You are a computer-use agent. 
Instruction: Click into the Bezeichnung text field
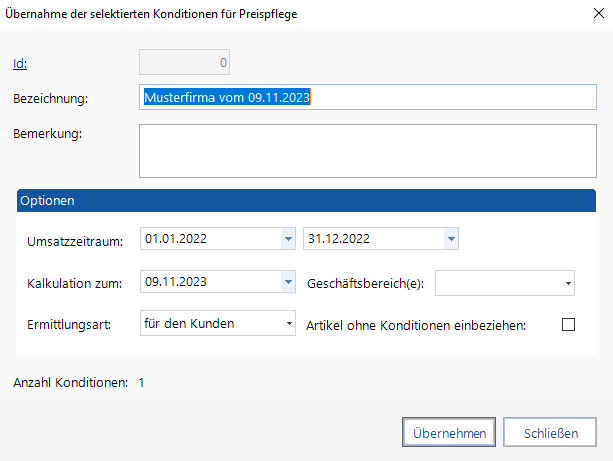pyautogui.click(x=368, y=98)
